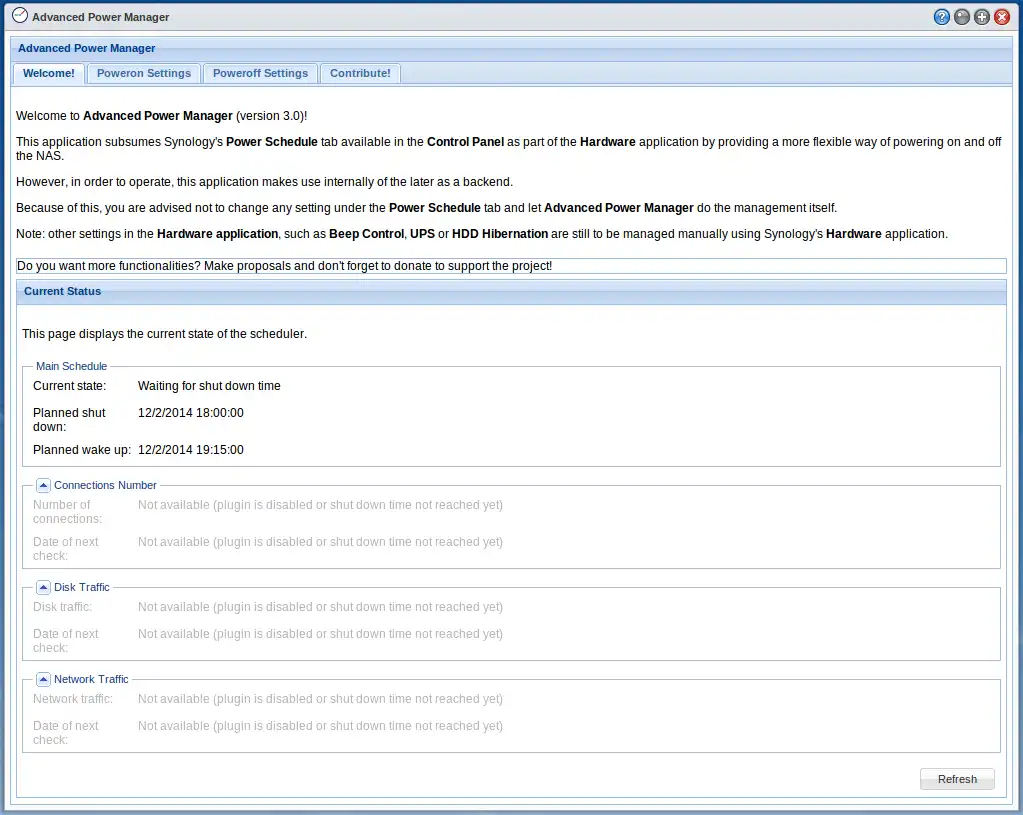Click the 'Network traffic:' label
This screenshot has width=1023, height=815.
pos(73,699)
